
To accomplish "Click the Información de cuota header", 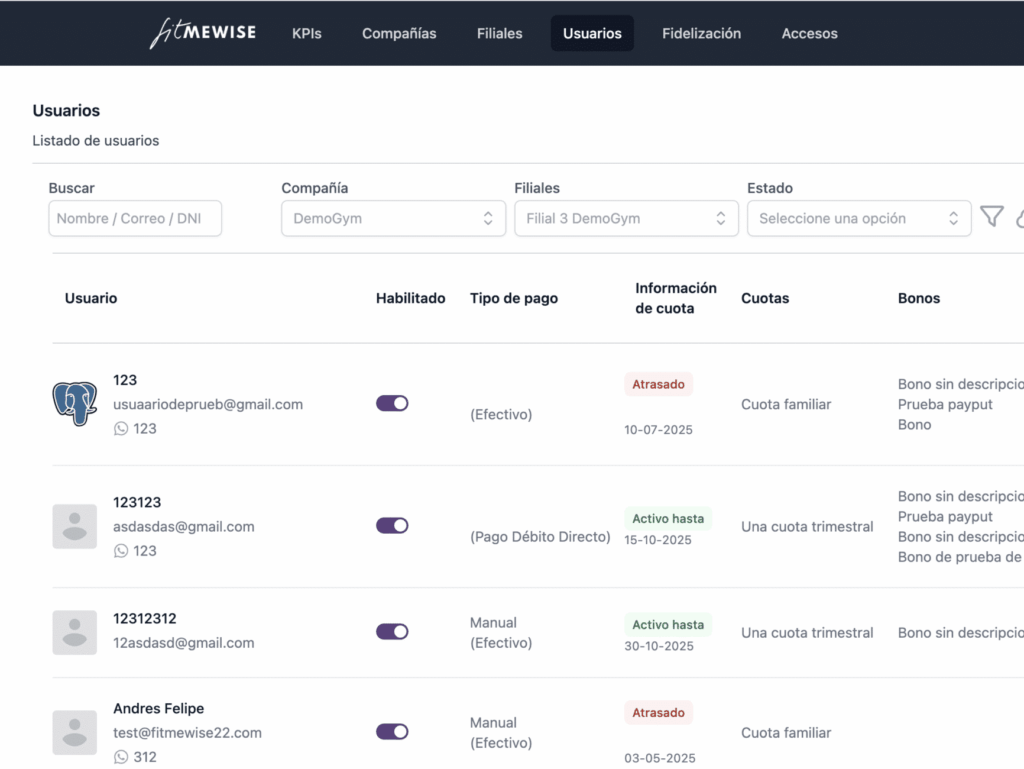I will coord(676,298).
